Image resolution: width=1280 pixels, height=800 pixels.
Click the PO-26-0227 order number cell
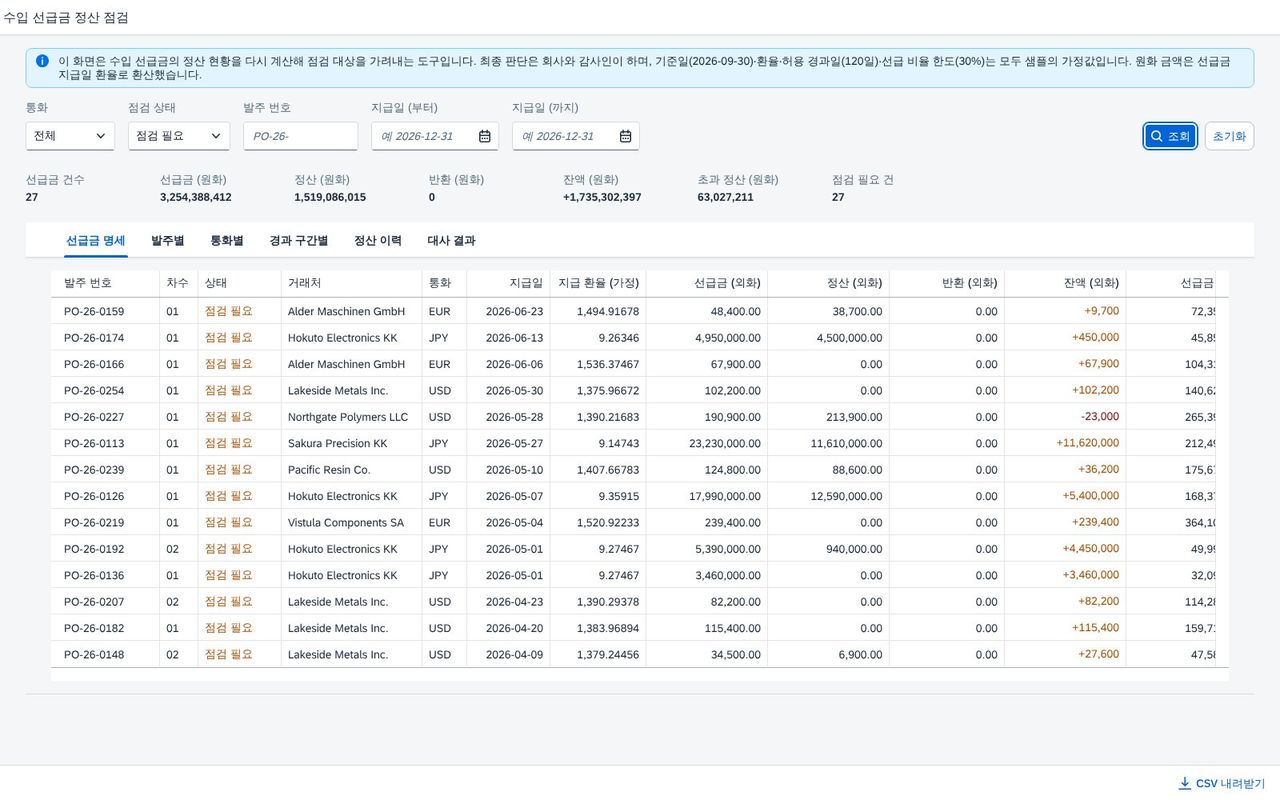pos(105,417)
